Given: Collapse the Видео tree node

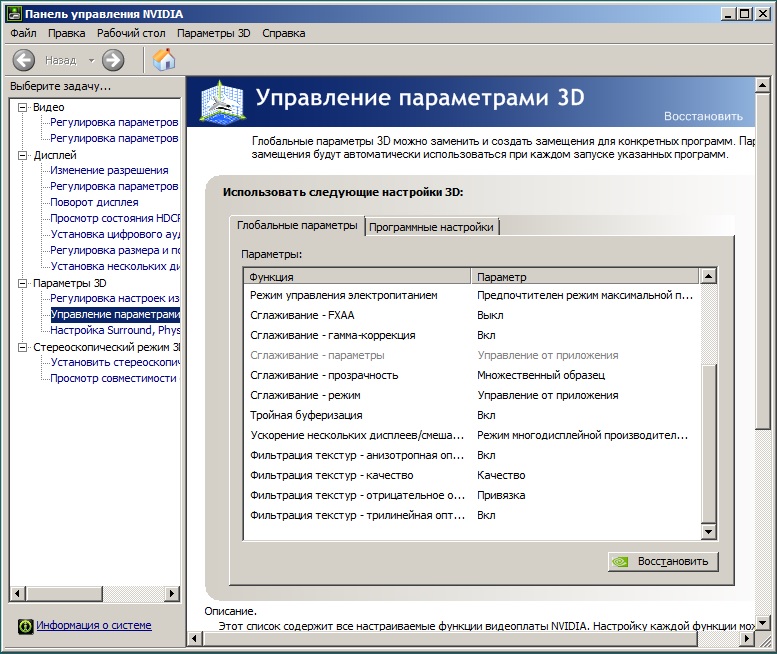Looking at the screenshot, I should 22,107.
